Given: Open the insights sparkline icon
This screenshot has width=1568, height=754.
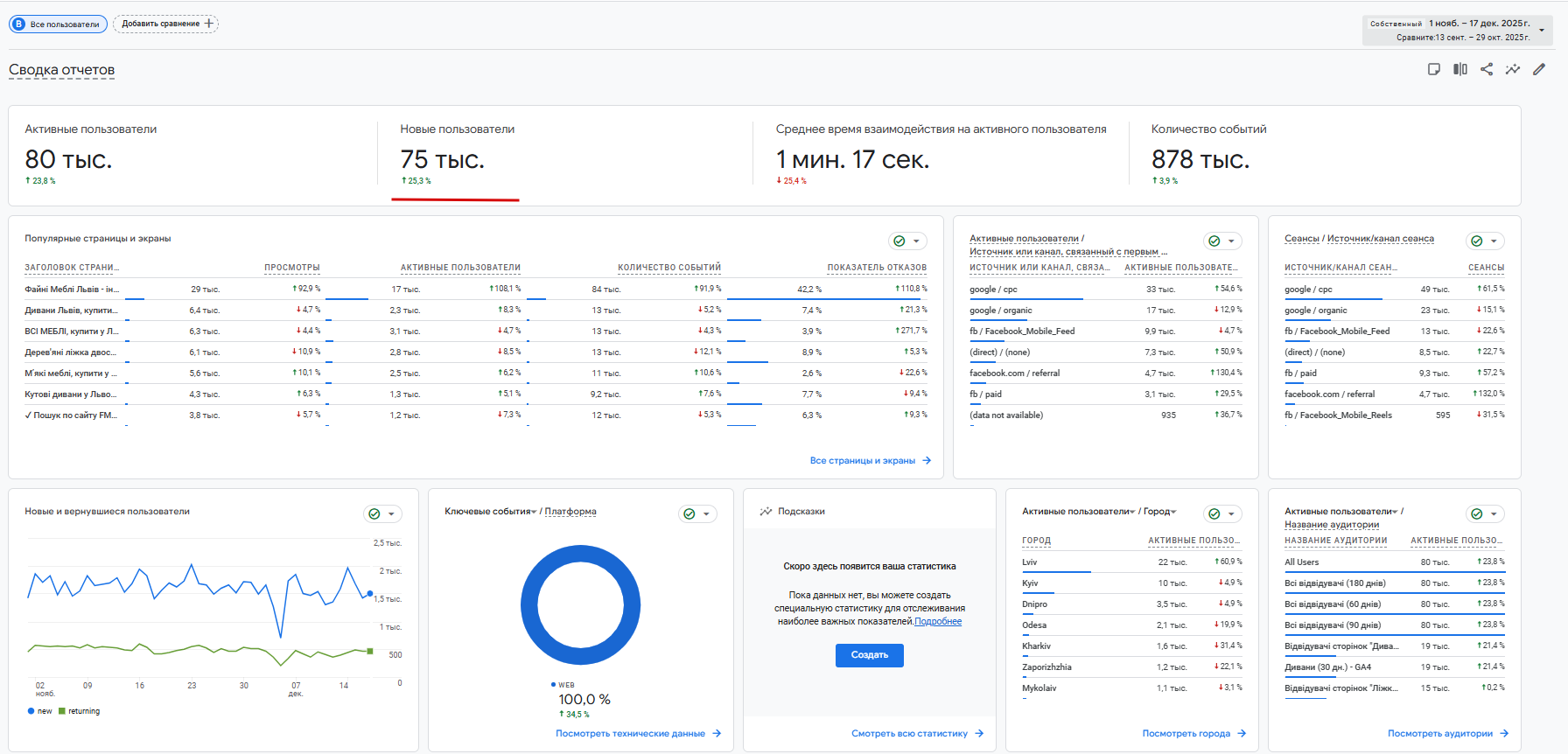Looking at the screenshot, I should point(1513,69).
